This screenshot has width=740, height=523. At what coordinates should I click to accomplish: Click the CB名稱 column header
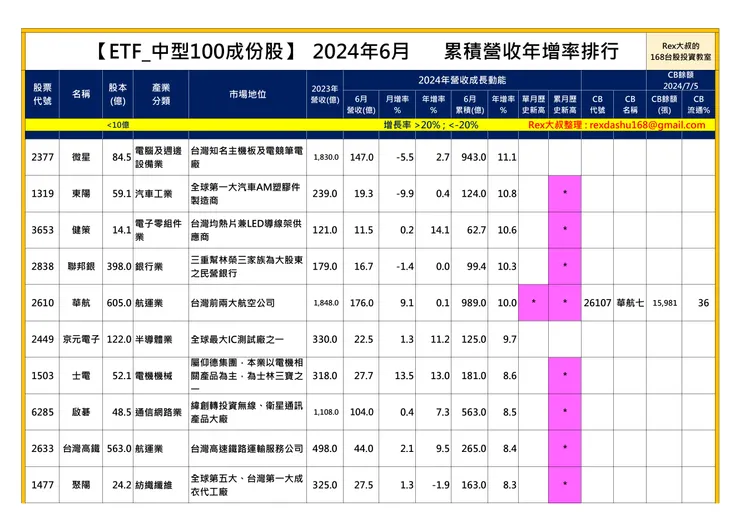[630, 104]
